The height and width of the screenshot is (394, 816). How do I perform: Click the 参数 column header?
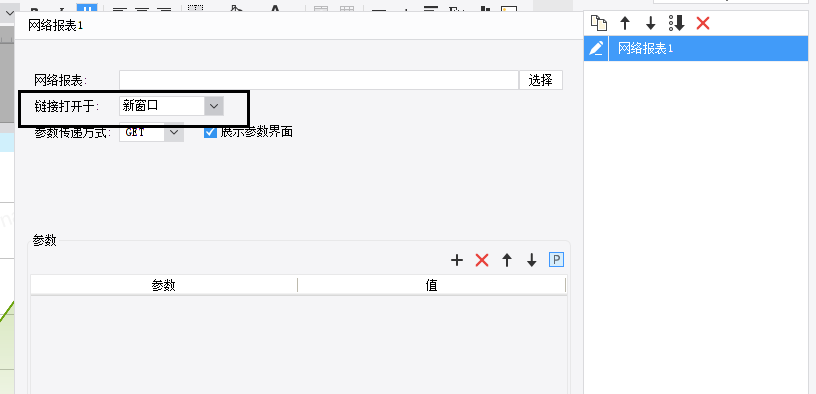164,285
